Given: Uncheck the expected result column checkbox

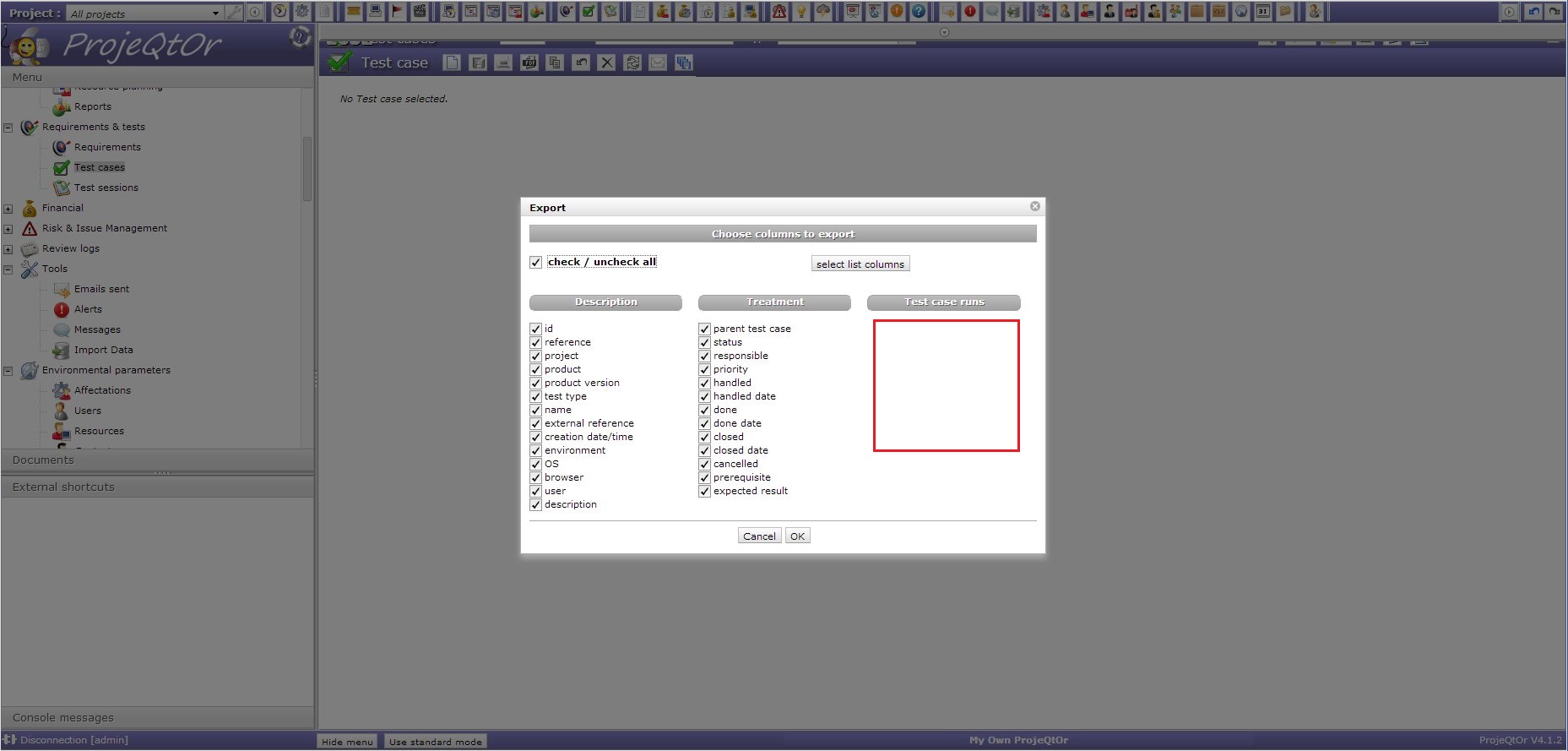Looking at the screenshot, I should pyautogui.click(x=704, y=492).
